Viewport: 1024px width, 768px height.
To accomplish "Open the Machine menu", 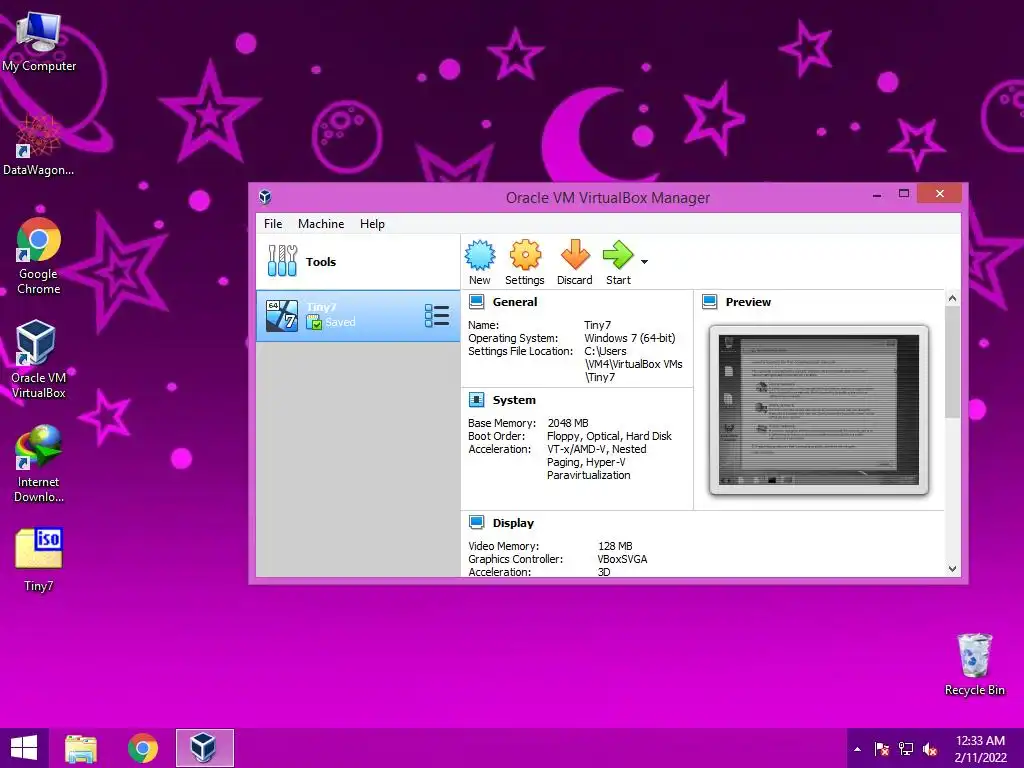I will coord(321,223).
